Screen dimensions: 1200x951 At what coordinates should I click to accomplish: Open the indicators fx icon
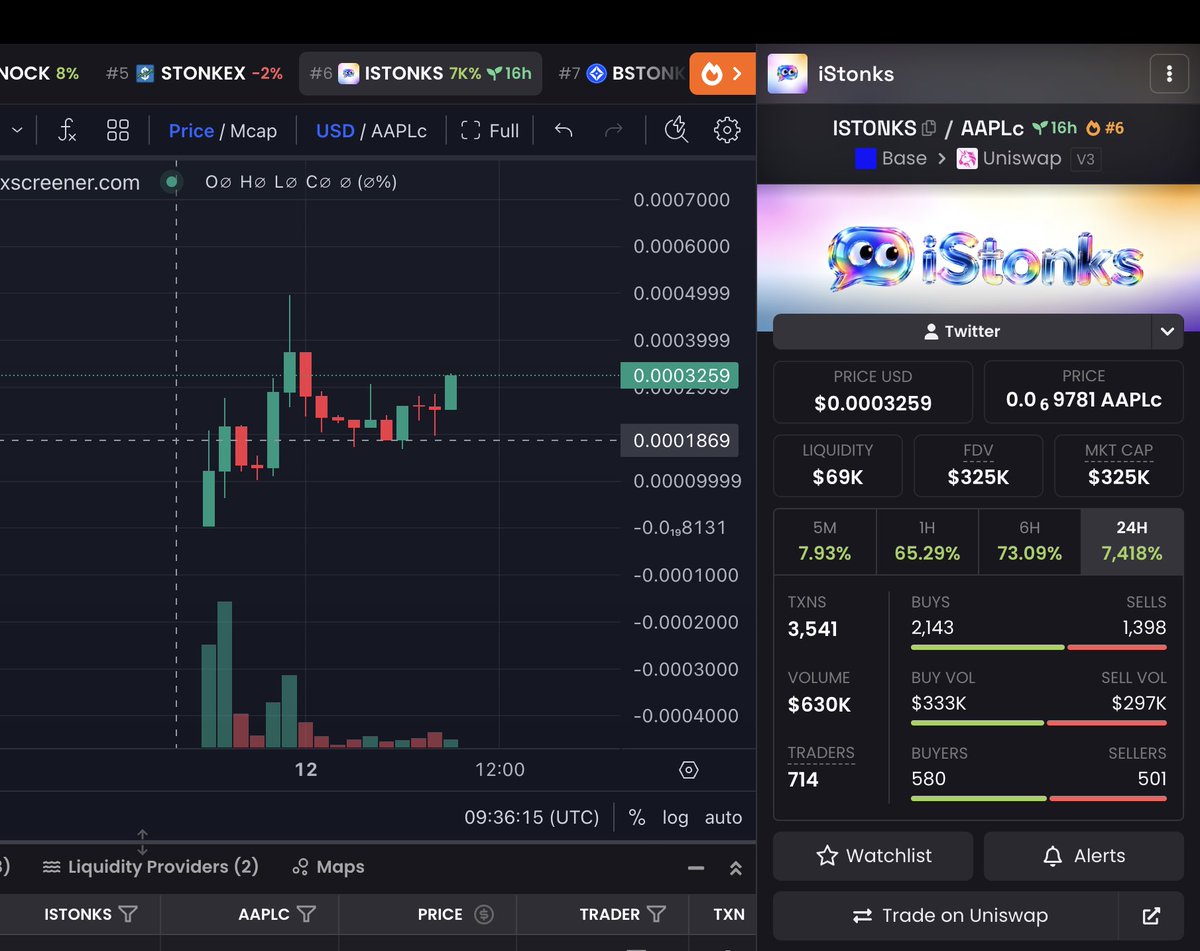pos(67,130)
